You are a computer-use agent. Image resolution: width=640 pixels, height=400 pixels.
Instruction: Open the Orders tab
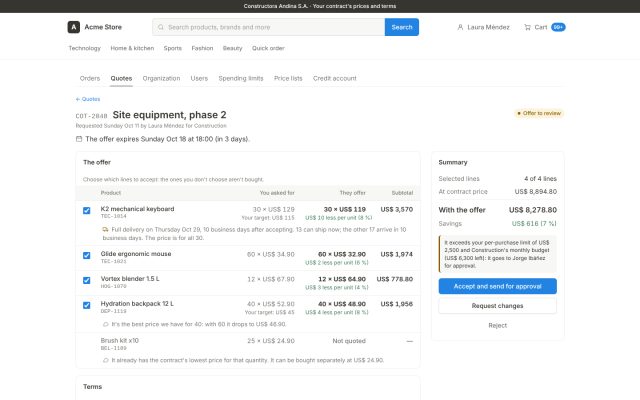pyautogui.click(x=90, y=78)
